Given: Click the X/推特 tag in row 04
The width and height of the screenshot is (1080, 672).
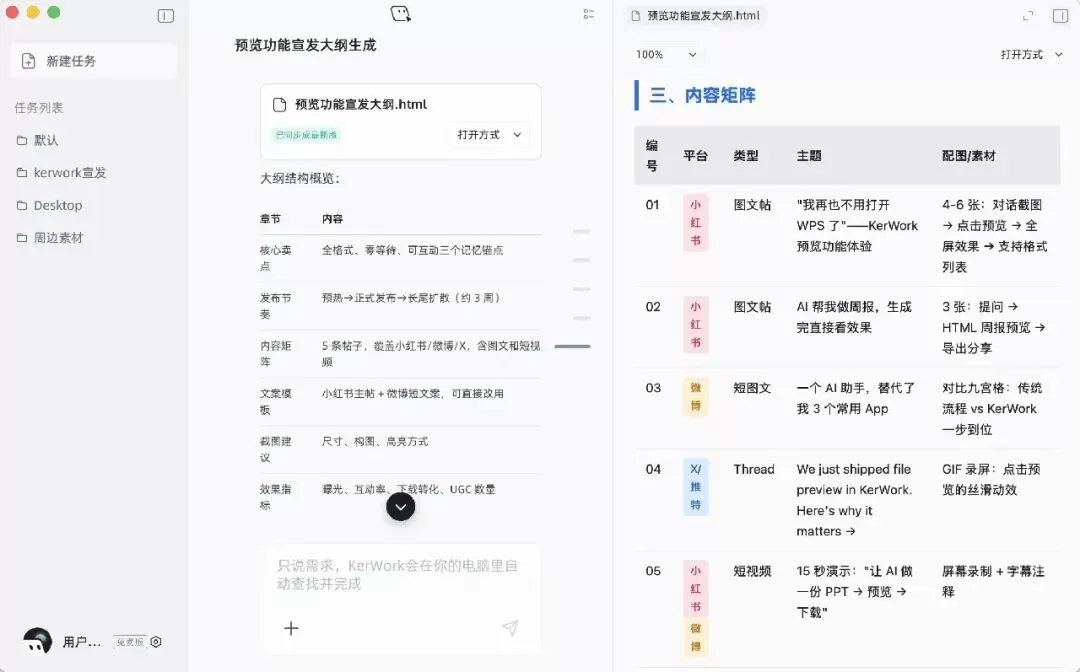Looking at the screenshot, I should (696, 487).
